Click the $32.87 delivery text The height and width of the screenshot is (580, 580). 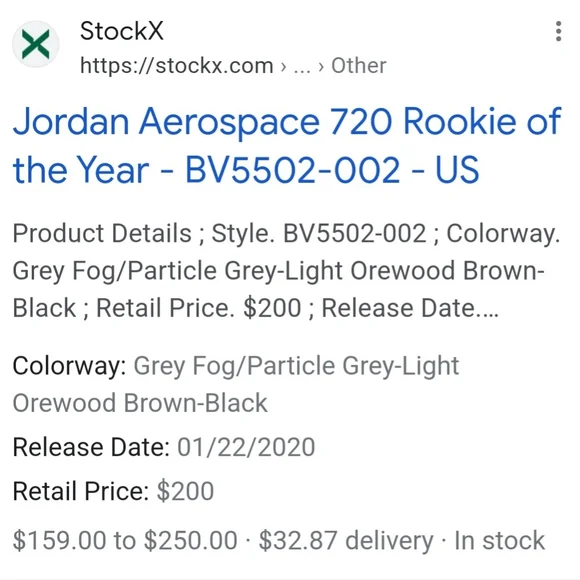(346, 541)
